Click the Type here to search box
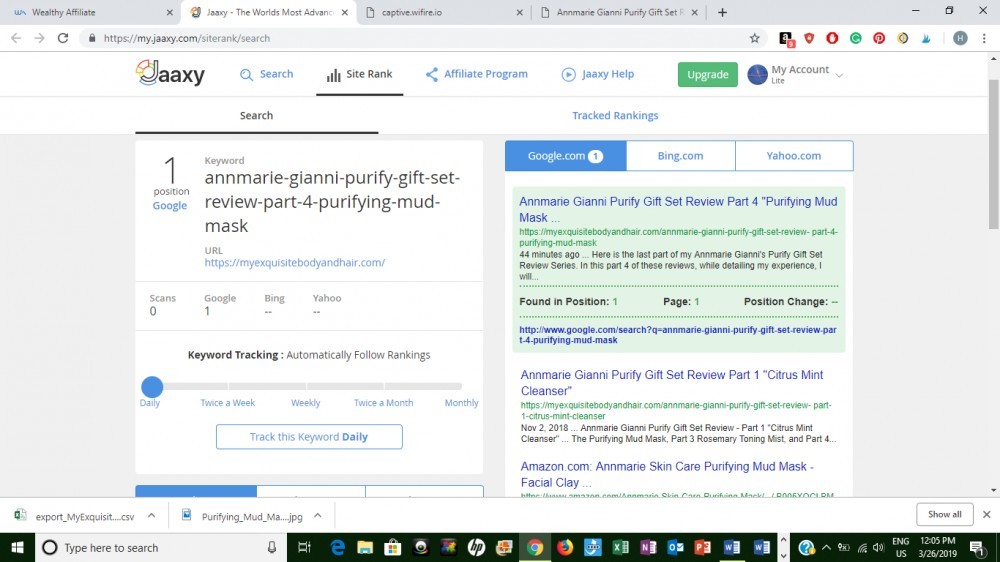This screenshot has height=562, width=1000. click(x=159, y=547)
